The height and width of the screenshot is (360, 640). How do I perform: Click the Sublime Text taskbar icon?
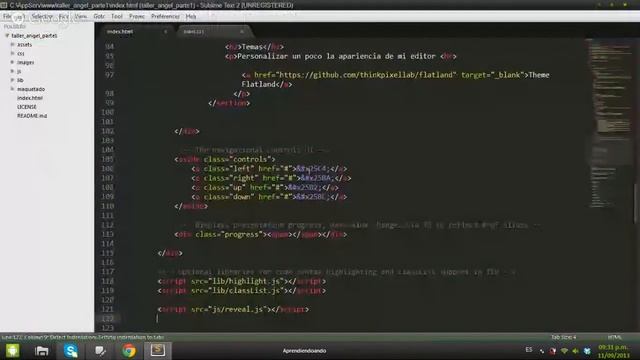coord(158,350)
